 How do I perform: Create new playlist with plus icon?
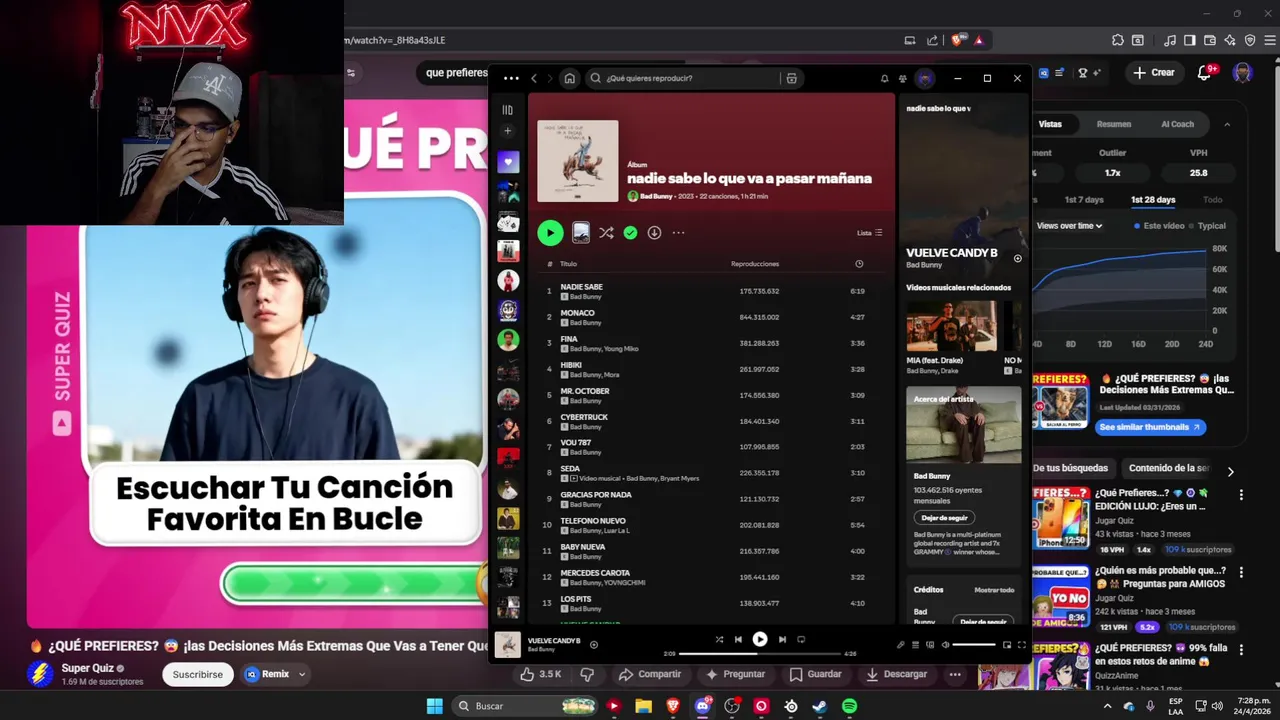tap(507, 131)
